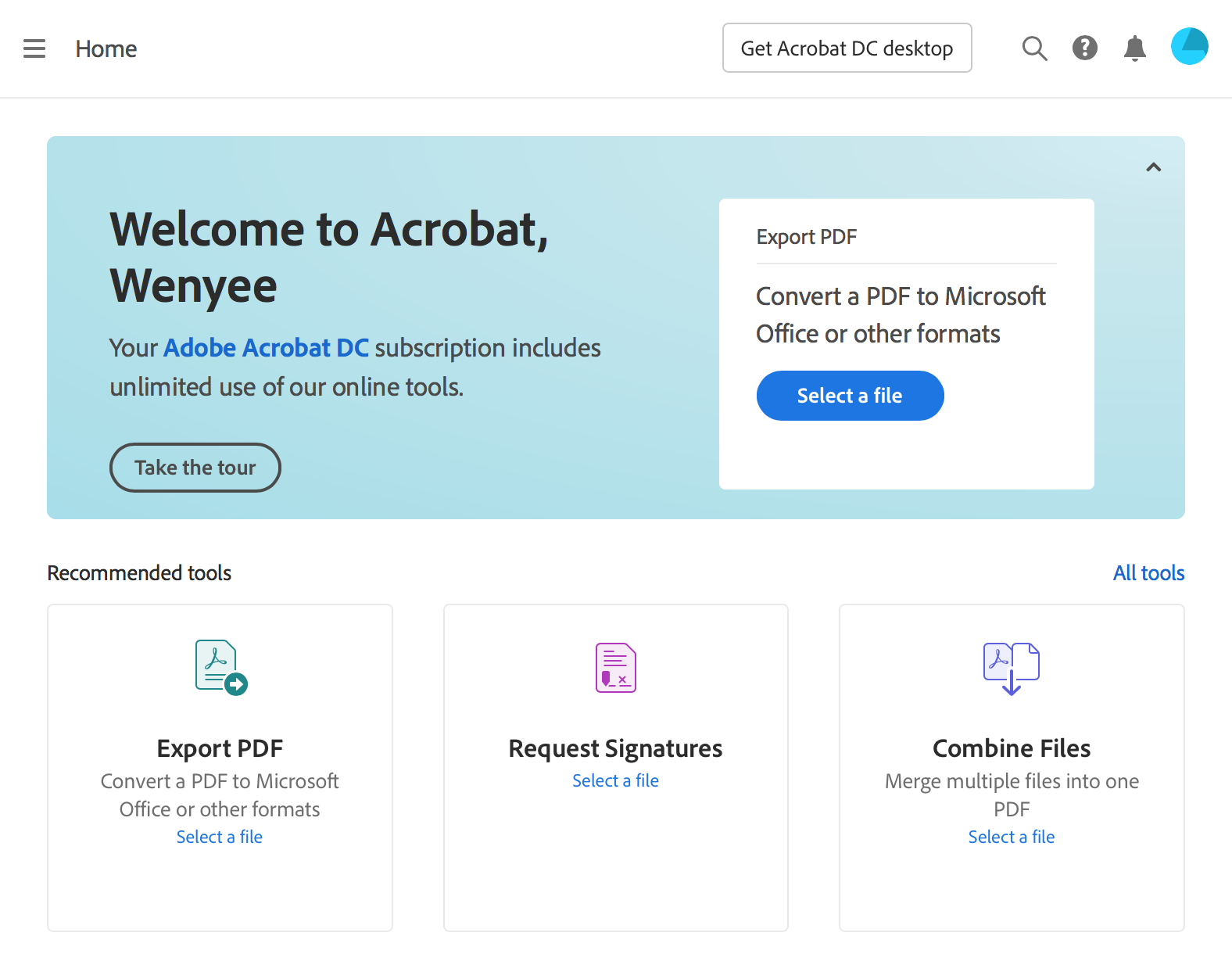The height and width of the screenshot is (954, 1232).
Task: Click the Combine Files tool icon
Action: 1012,669
